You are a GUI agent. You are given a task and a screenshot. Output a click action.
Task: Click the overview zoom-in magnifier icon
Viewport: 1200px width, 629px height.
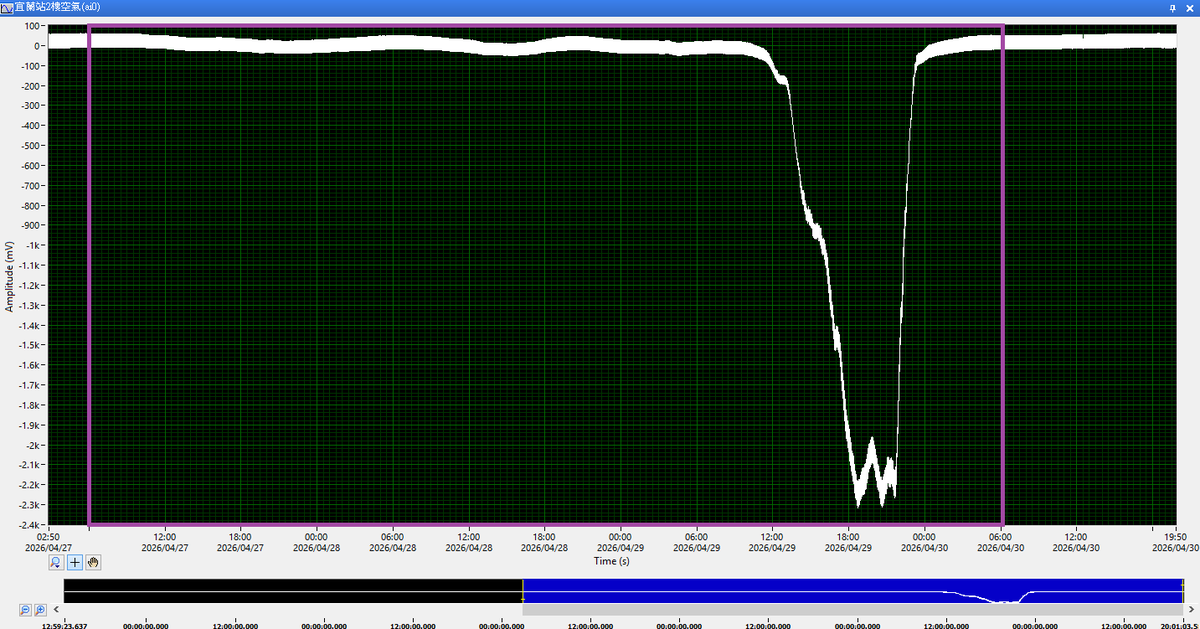coord(40,609)
